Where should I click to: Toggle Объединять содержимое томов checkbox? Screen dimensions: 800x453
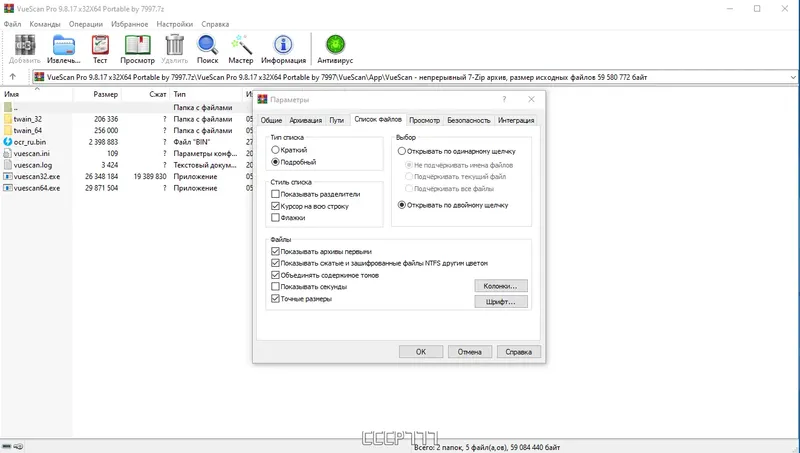pos(276,275)
